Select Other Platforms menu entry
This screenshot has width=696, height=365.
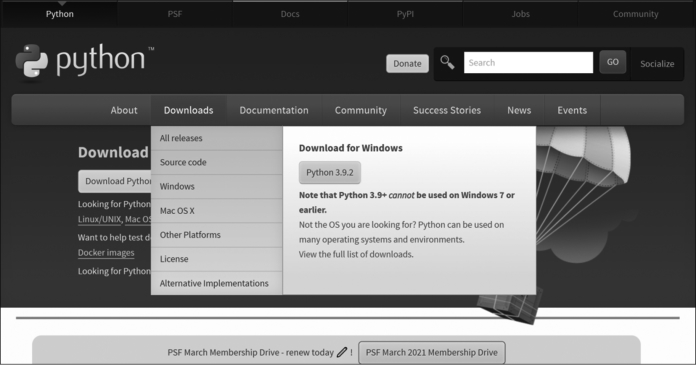pyautogui.click(x=217, y=235)
